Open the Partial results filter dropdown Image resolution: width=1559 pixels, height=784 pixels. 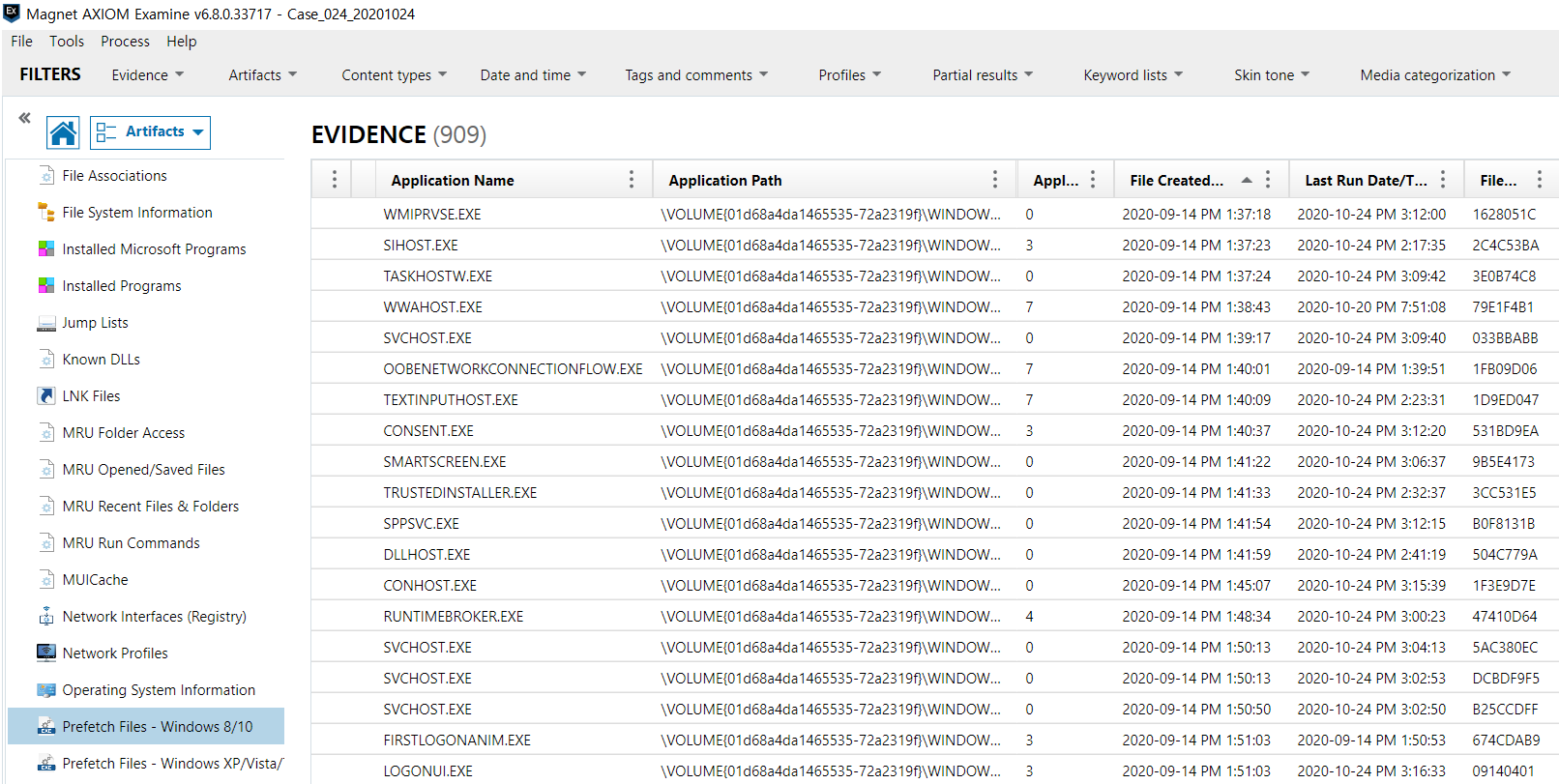click(x=983, y=74)
